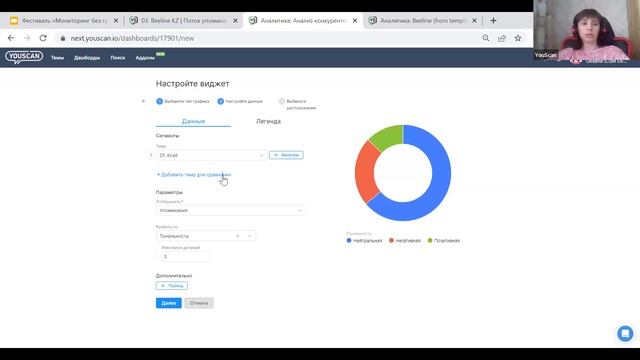This screenshot has width=640, height=360.
Task: Toggle Позитивная legend item
Action: (x=444, y=240)
